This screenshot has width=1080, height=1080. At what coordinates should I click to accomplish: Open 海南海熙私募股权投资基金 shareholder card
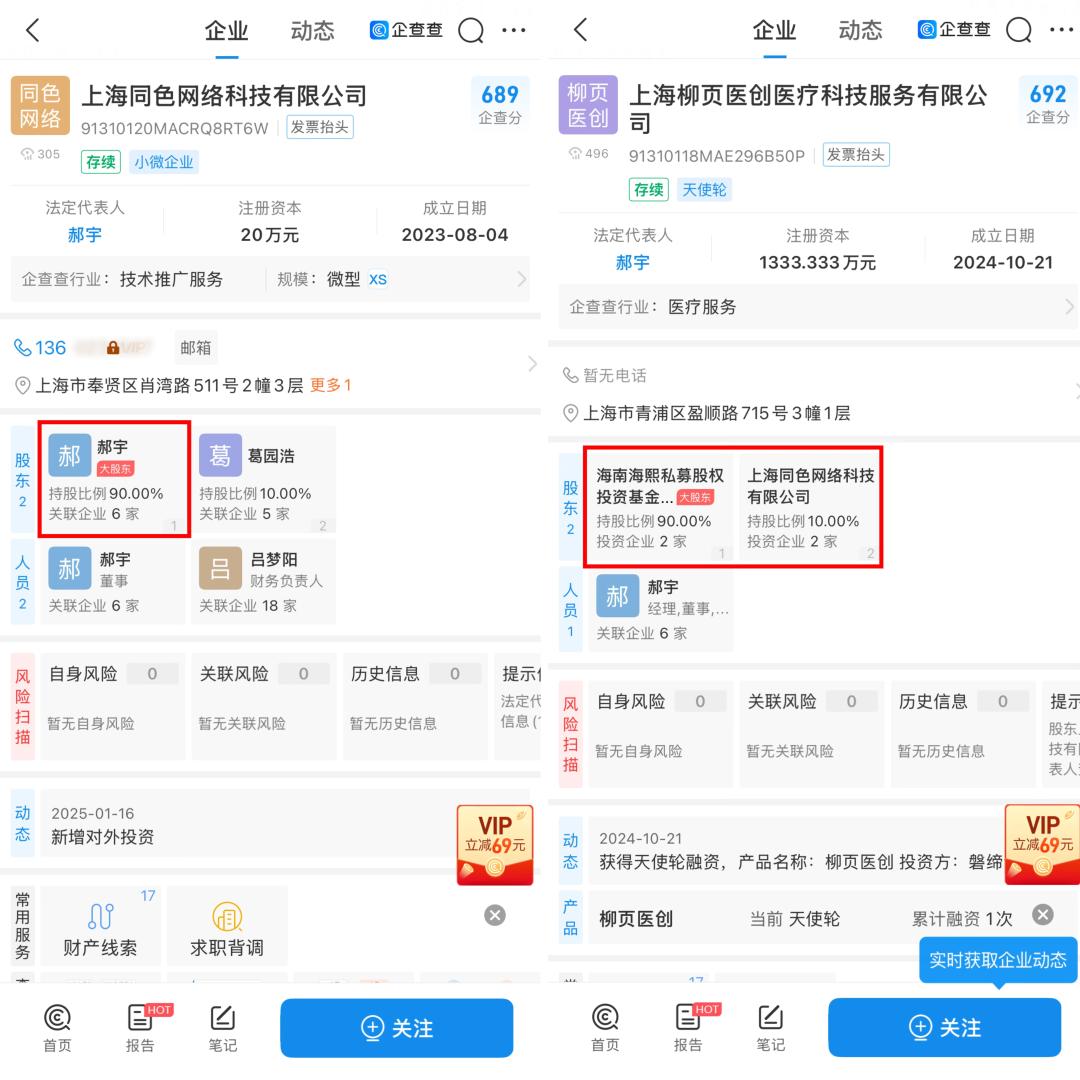coord(659,509)
